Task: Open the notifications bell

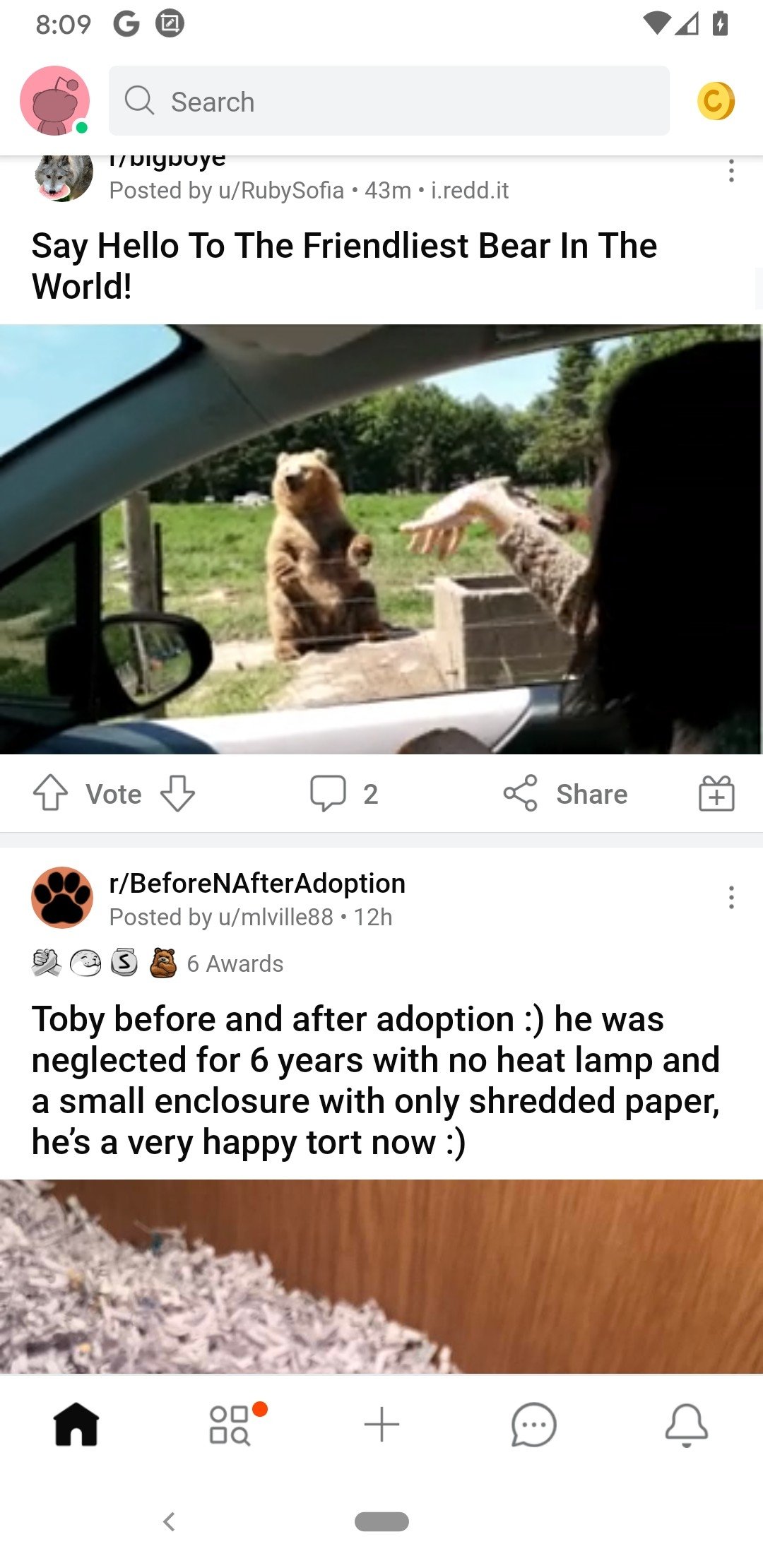Action: (x=686, y=1425)
